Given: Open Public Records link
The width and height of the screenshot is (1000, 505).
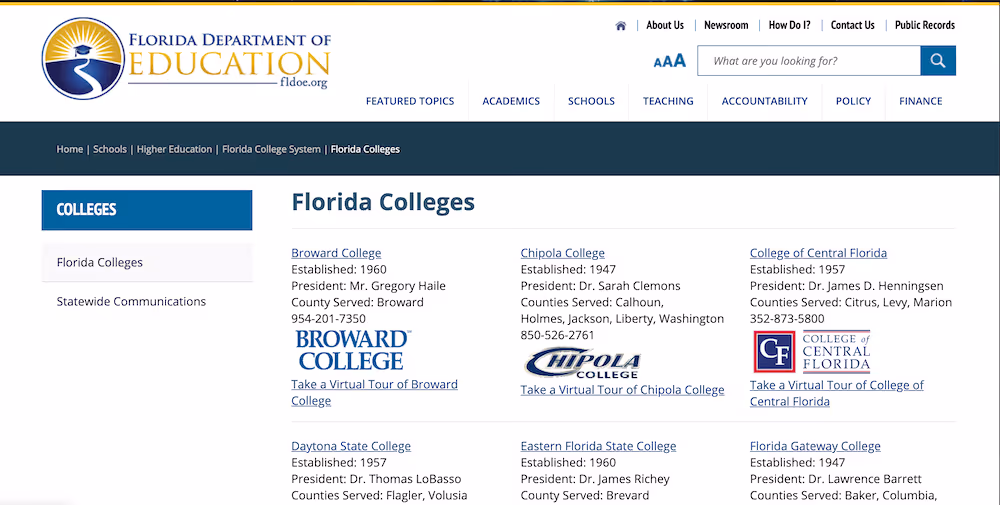Looking at the screenshot, I should pos(925,25).
